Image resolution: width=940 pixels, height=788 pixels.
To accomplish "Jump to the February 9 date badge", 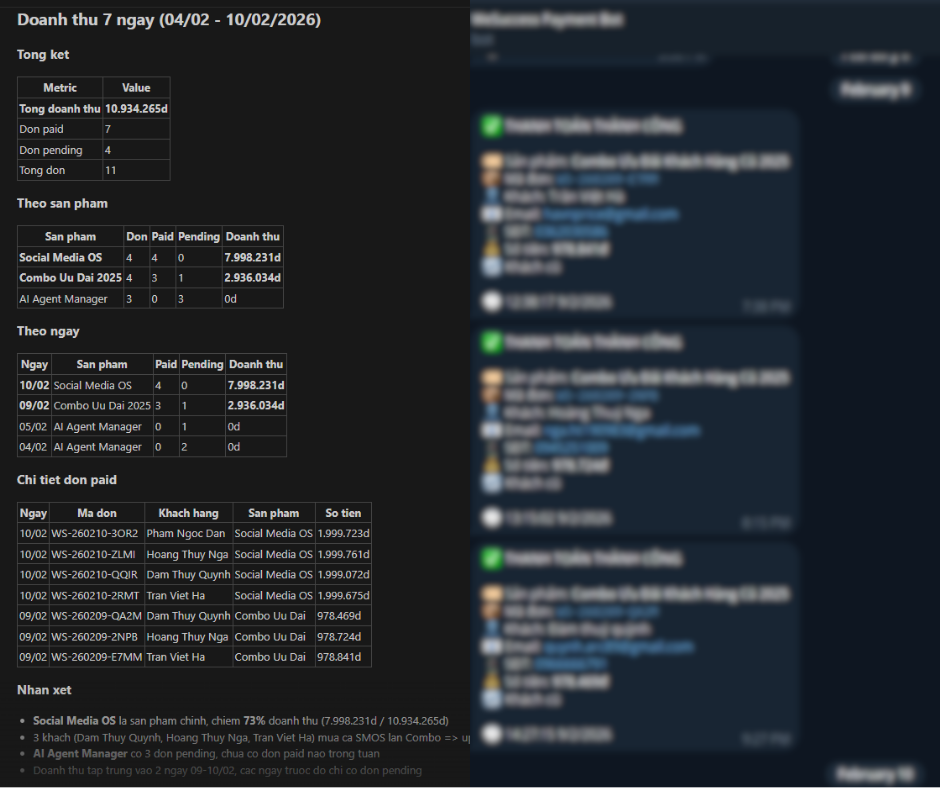I will coord(875,90).
